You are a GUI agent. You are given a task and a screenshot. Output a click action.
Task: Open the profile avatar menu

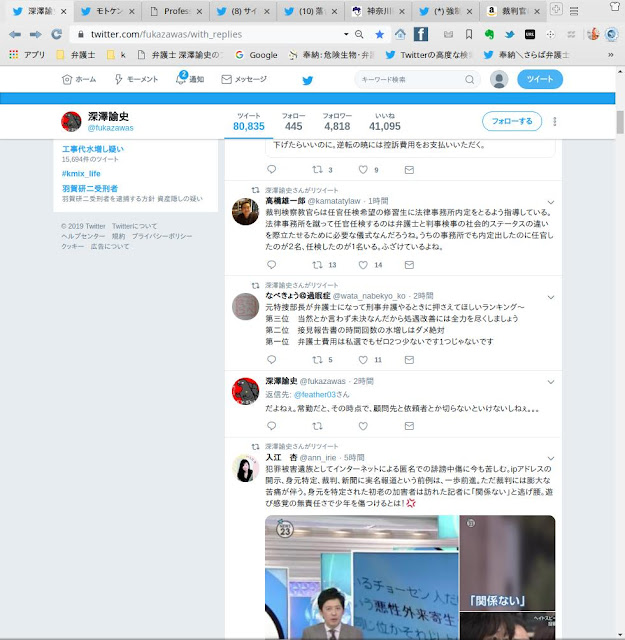tap(499, 79)
